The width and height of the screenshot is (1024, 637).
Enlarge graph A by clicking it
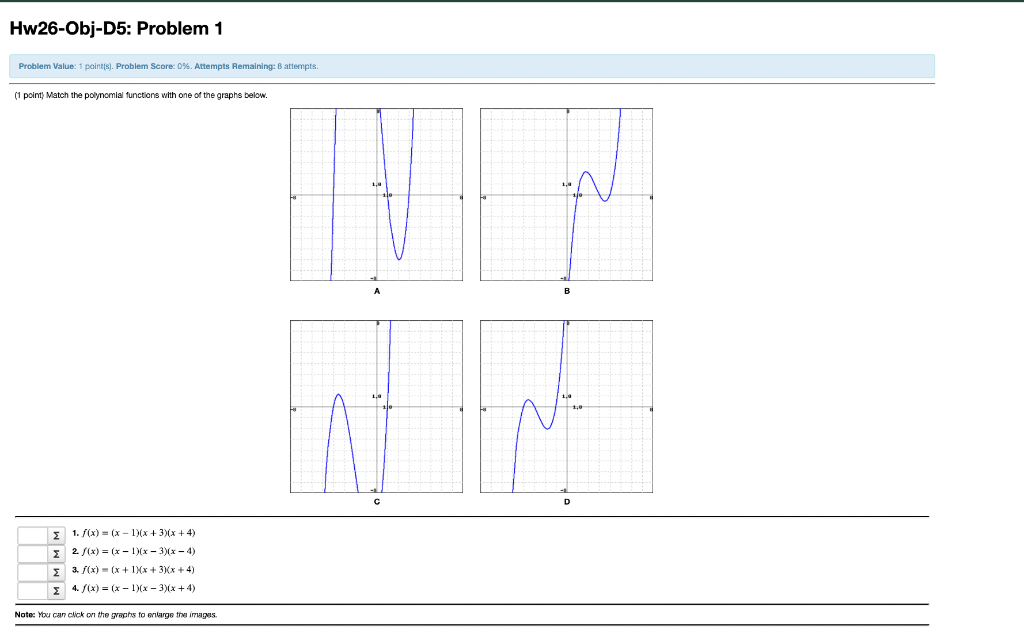pos(376,193)
